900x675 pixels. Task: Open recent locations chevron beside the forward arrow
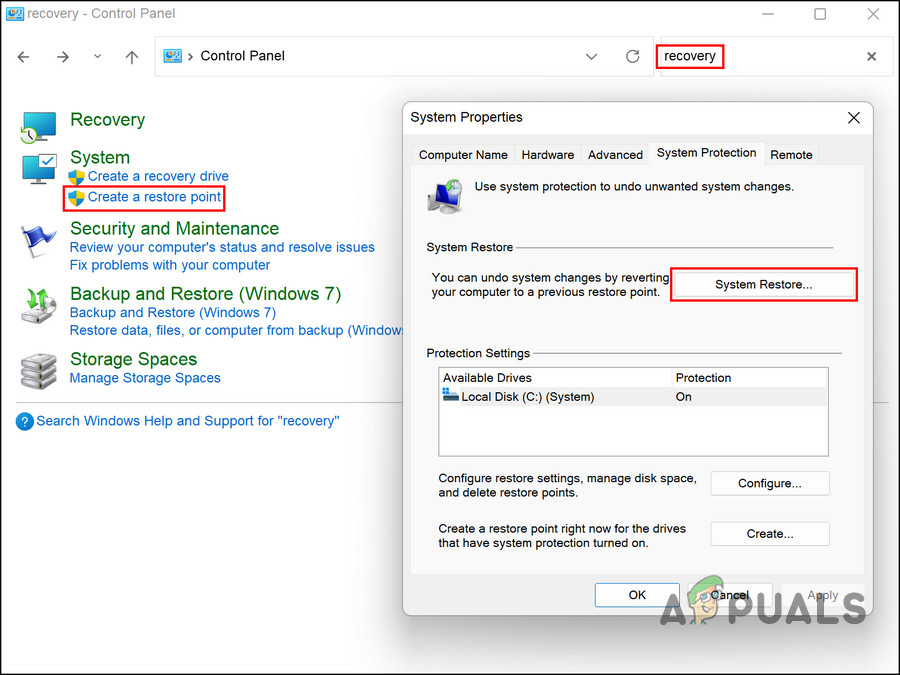[98, 56]
